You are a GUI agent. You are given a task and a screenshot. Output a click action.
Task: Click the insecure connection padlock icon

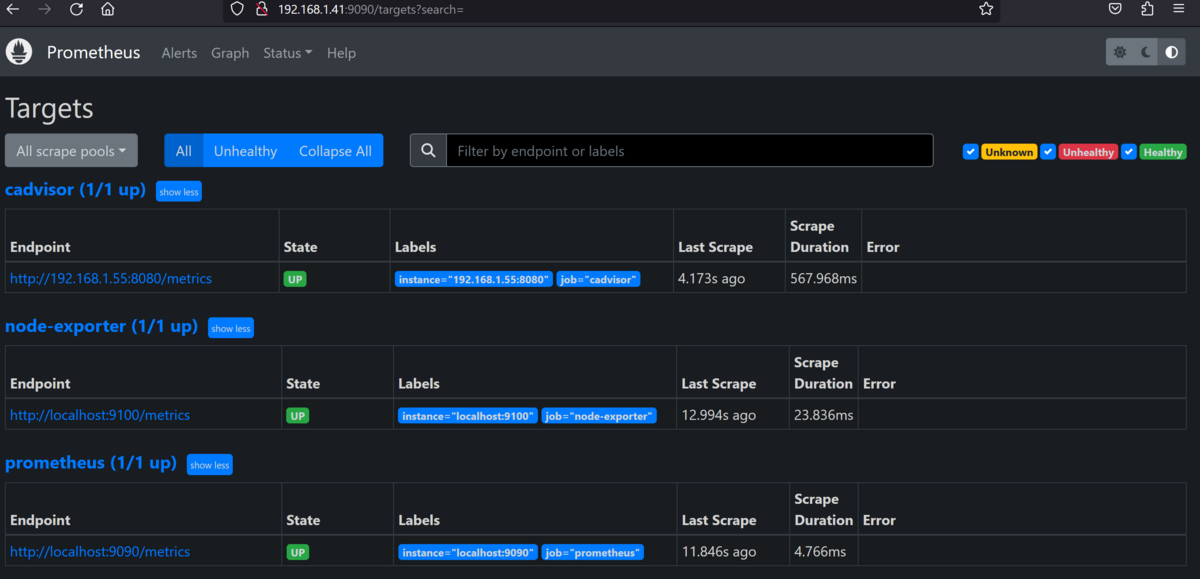click(x=261, y=9)
